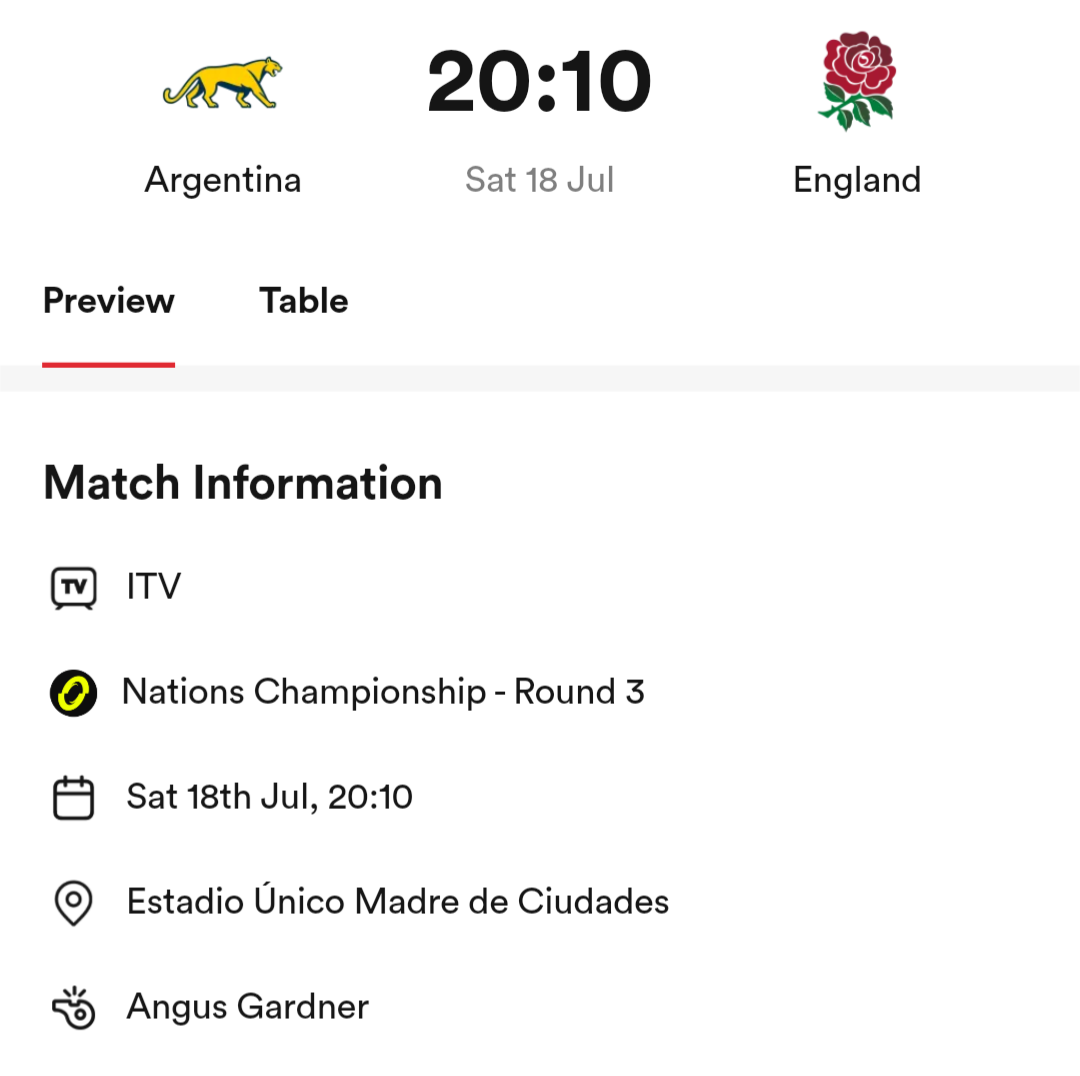
Task: Click the venue location pin icon
Action: 74,902
